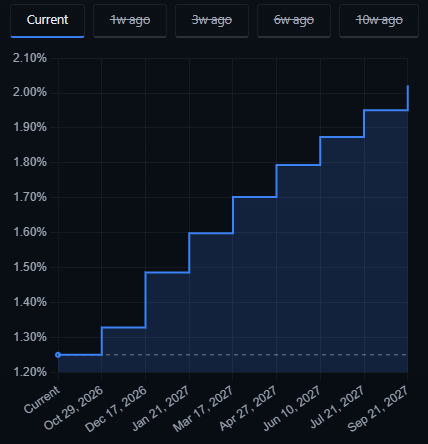Click the 1.50% y-axis label
The width and height of the screenshot is (428, 444).
click(x=30, y=267)
